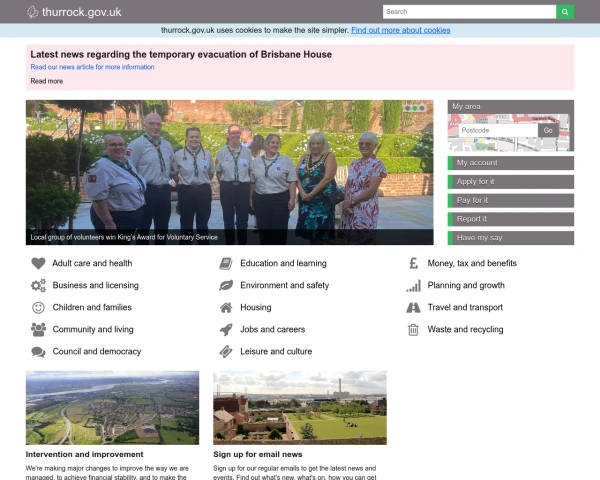Click the road icon for Travel and transport
Screen dimensions: 600x480
coord(413,308)
